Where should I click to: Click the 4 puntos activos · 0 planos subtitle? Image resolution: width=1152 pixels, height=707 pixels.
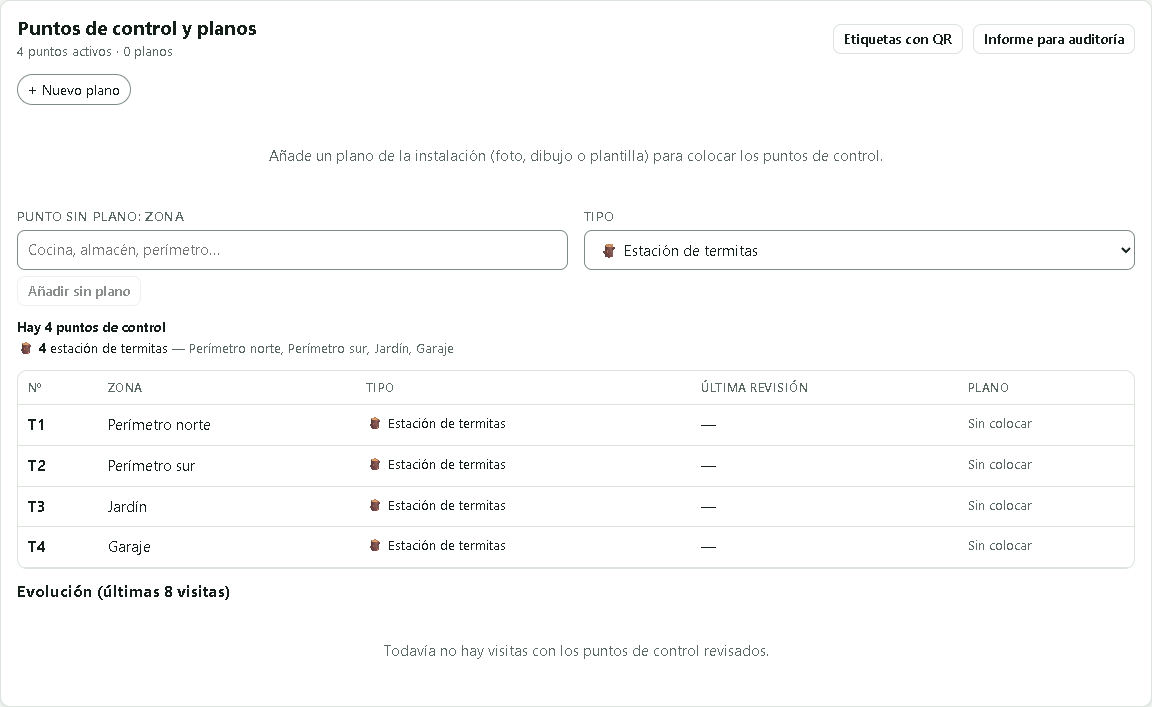(x=95, y=51)
